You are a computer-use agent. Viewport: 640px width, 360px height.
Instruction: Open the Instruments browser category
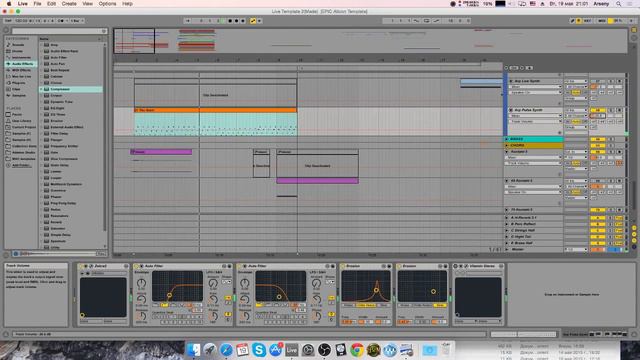coord(21,58)
